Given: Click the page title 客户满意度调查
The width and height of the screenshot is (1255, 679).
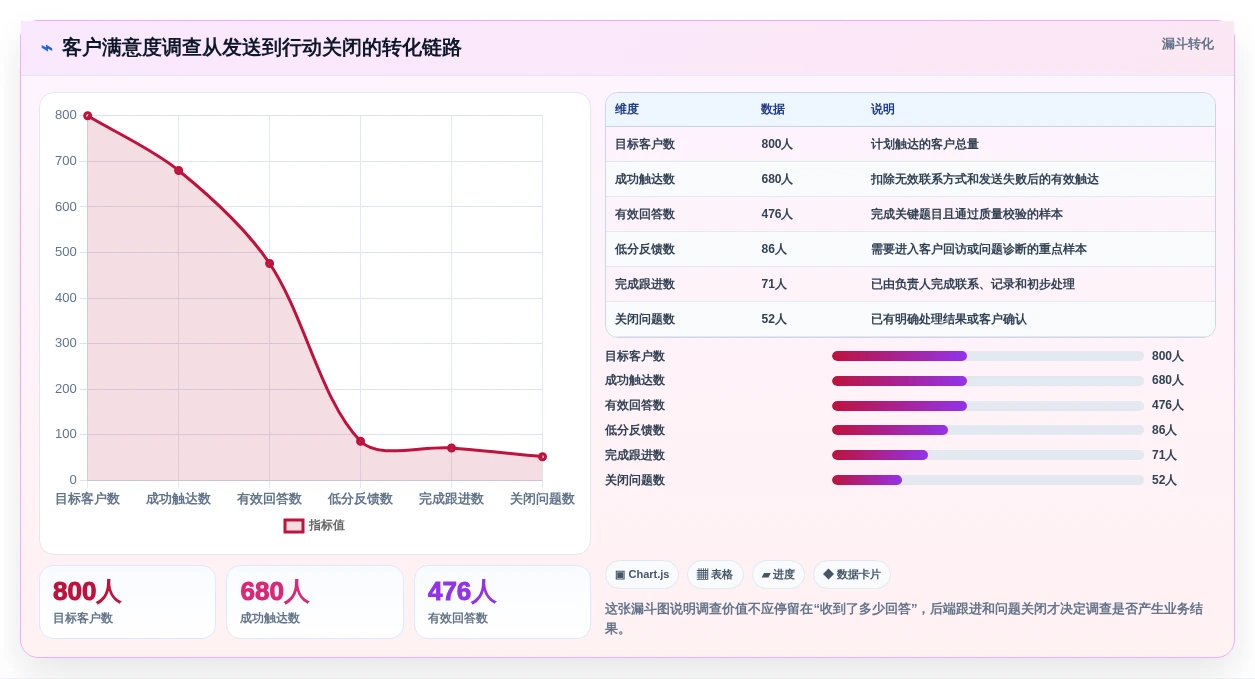Looking at the screenshot, I should pos(262,47).
